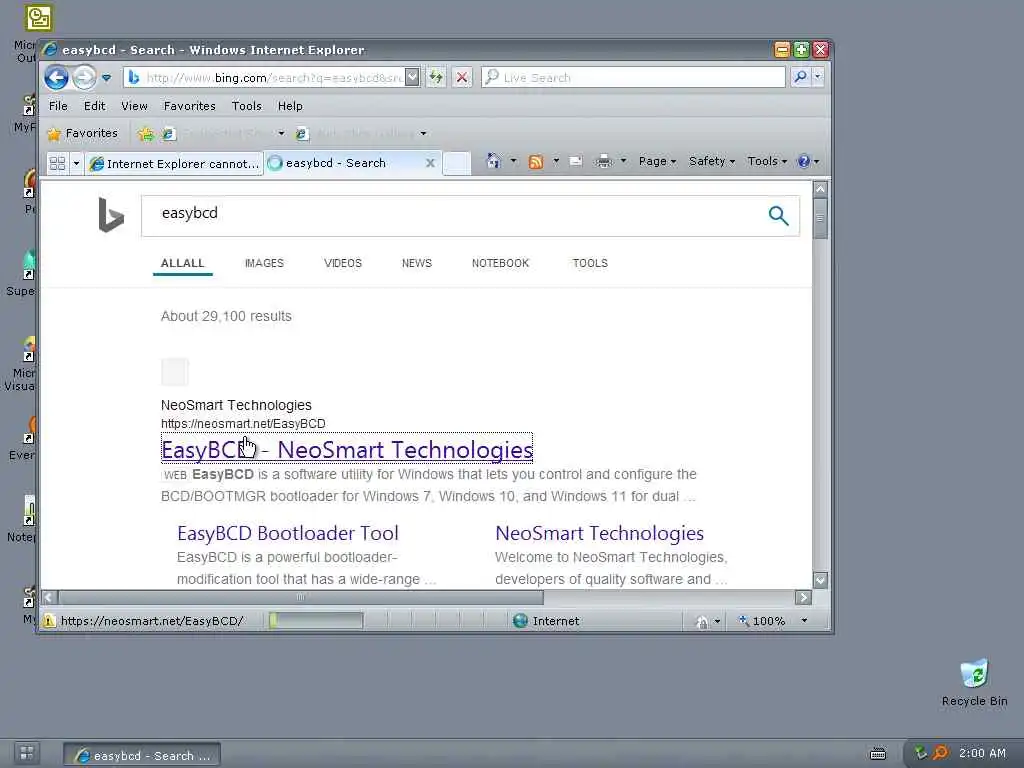Viewport: 1024px width, 768px height.
Task: Click the page loading progress bar
Action: coord(315,620)
